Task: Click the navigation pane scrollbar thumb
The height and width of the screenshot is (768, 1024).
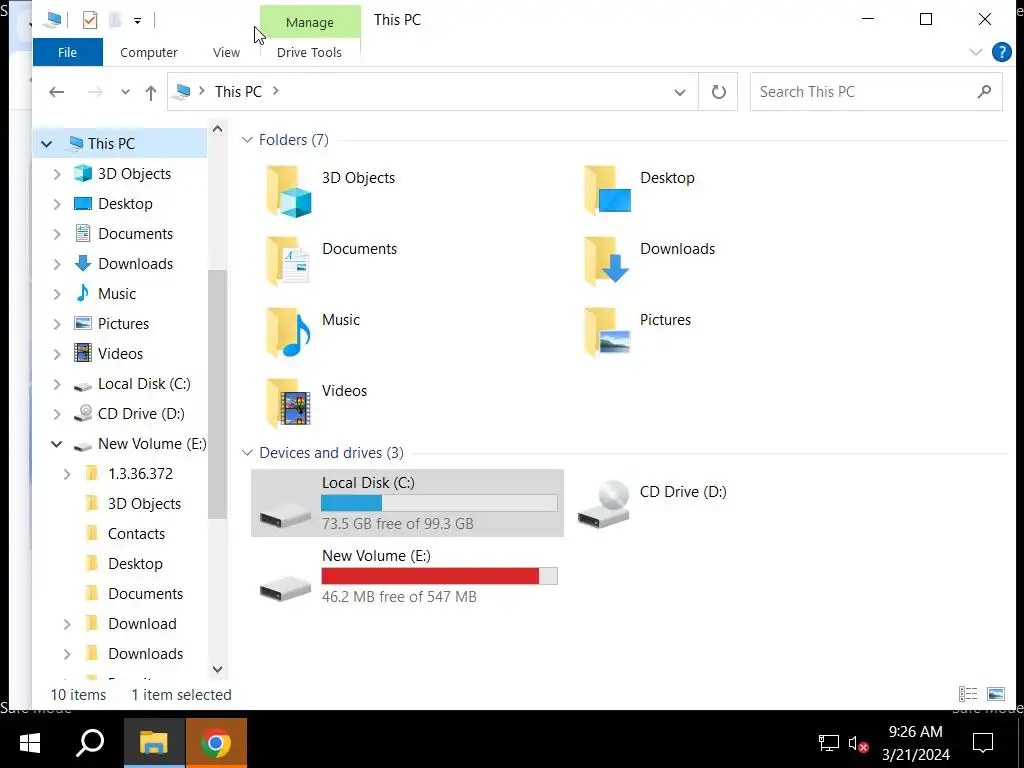Action: [x=217, y=394]
